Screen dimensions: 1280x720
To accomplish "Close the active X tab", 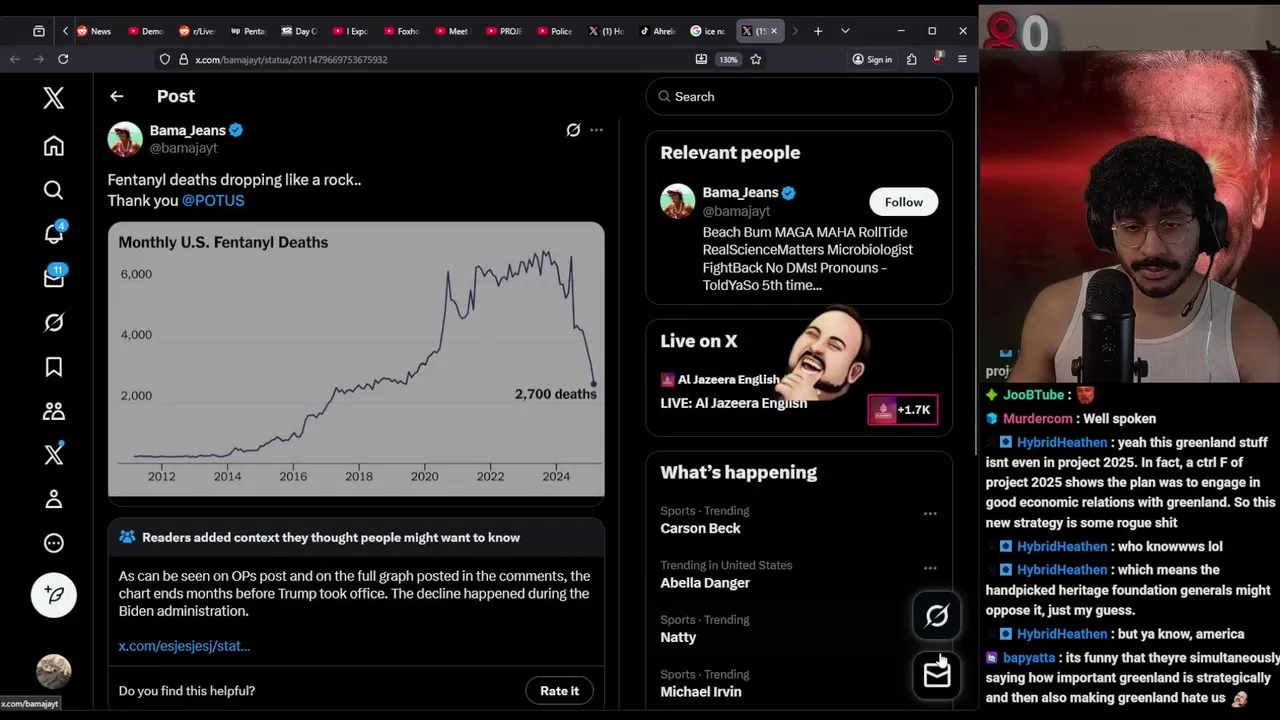I will [x=773, y=31].
